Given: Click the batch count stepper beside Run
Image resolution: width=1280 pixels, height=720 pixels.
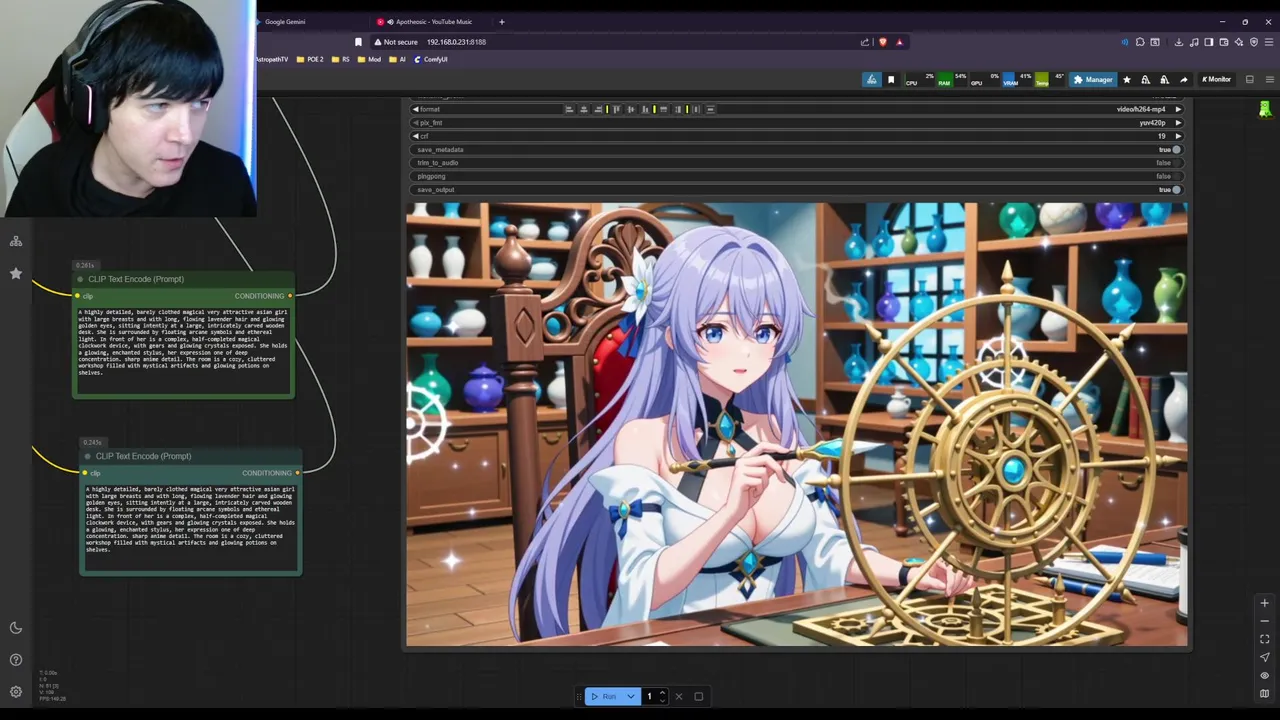Looking at the screenshot, I should tap(662, 696).
